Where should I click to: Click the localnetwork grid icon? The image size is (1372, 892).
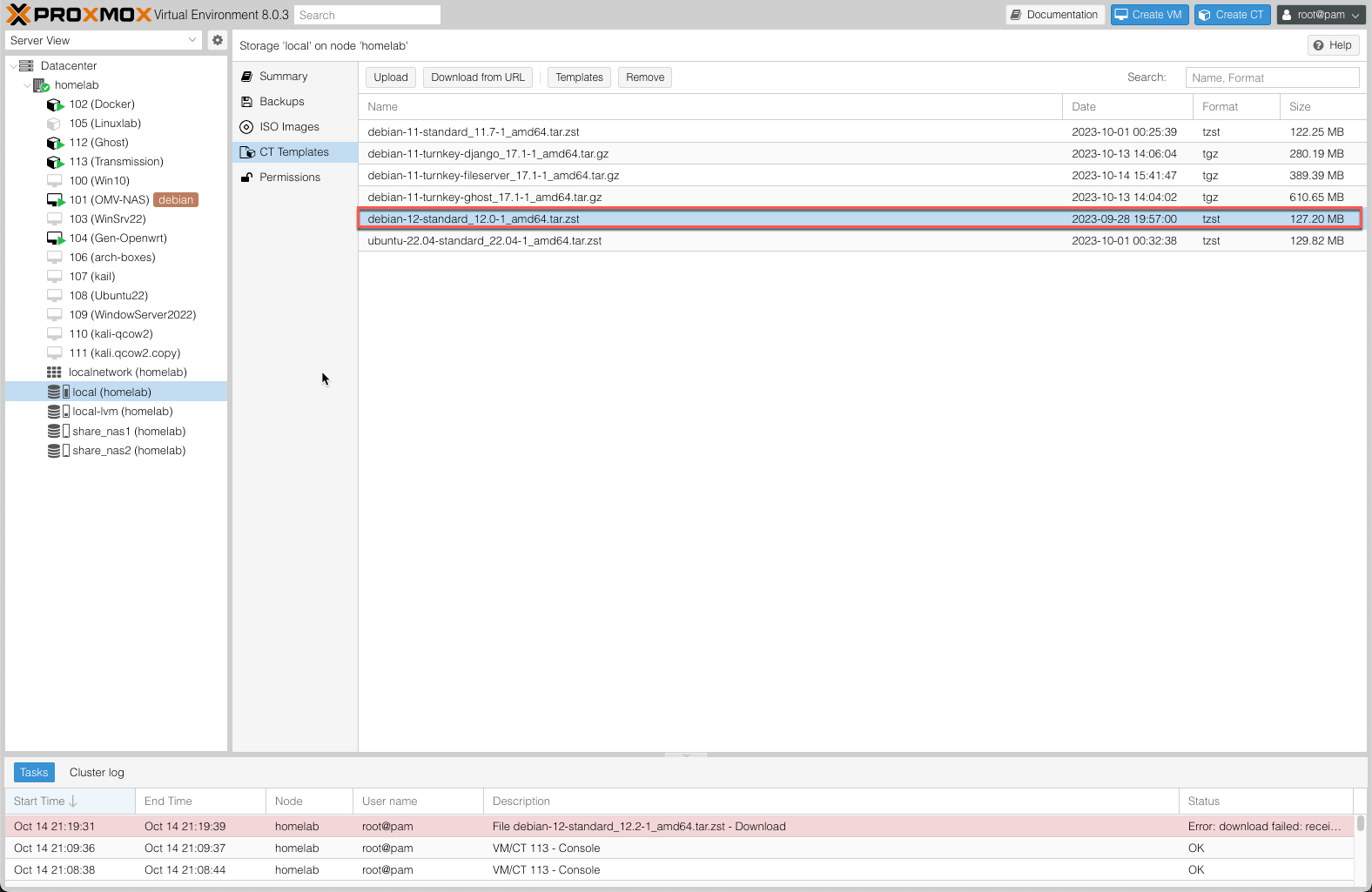[x=54, y=372]
